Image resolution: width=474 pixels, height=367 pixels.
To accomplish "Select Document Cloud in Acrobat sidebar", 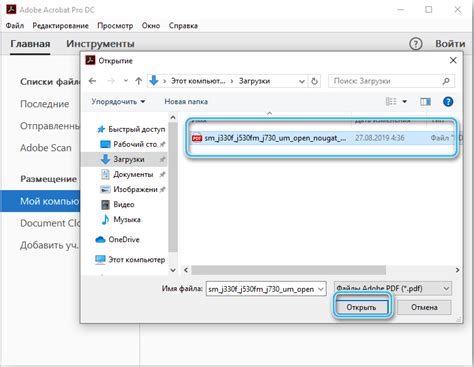I will pyautogui.click(x=50, y=223).
